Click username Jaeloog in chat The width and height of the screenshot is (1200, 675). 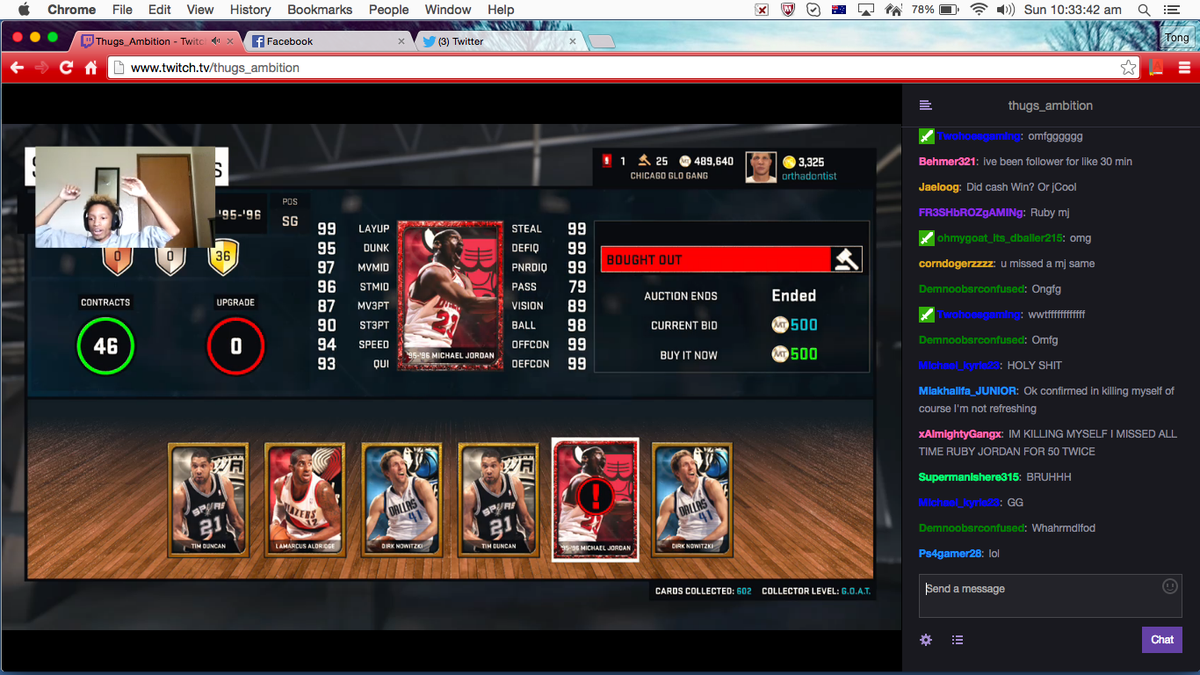[x=939, y=187]
